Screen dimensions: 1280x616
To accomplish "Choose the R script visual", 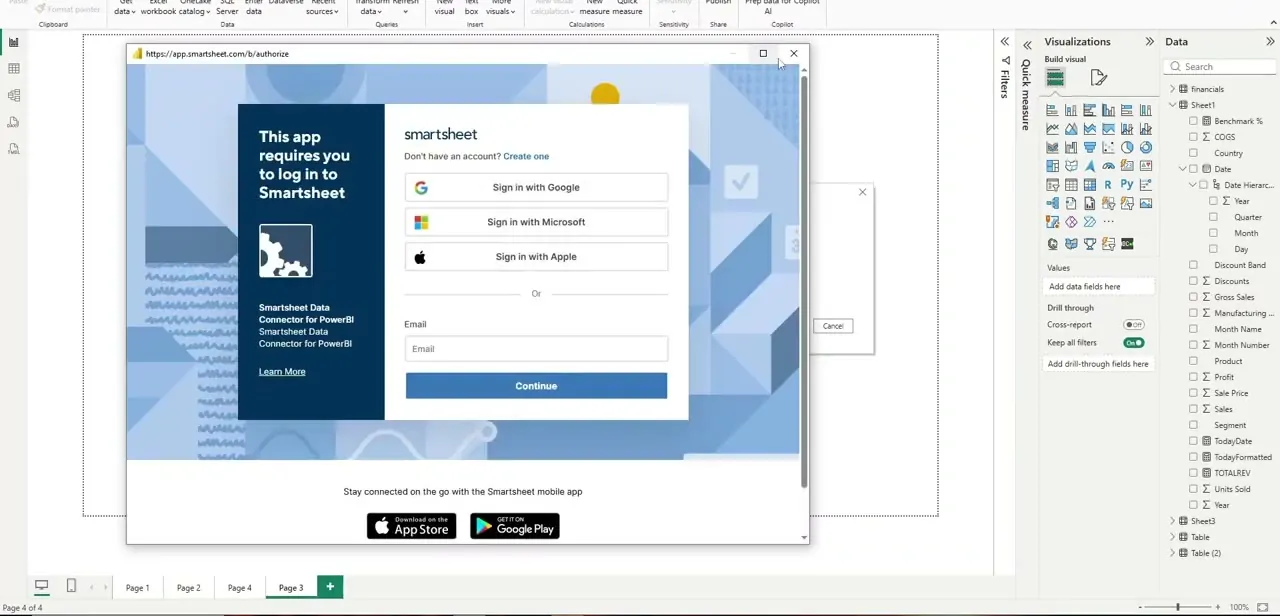I will click(x=1108, y=185).
